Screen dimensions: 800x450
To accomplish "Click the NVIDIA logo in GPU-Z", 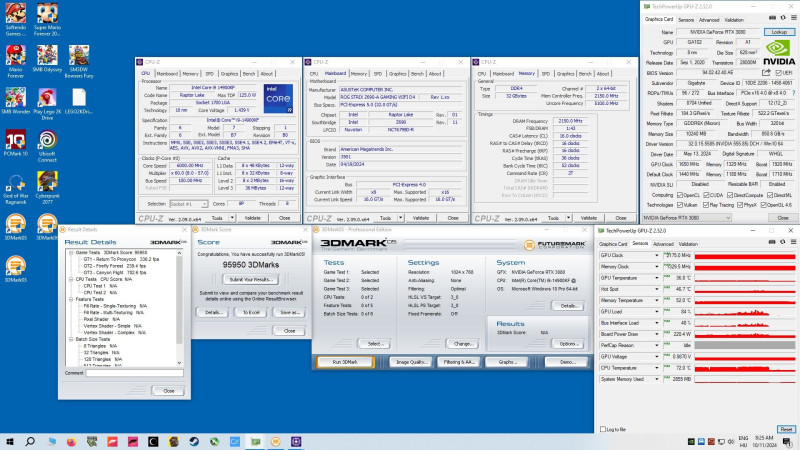I will 779,52.
